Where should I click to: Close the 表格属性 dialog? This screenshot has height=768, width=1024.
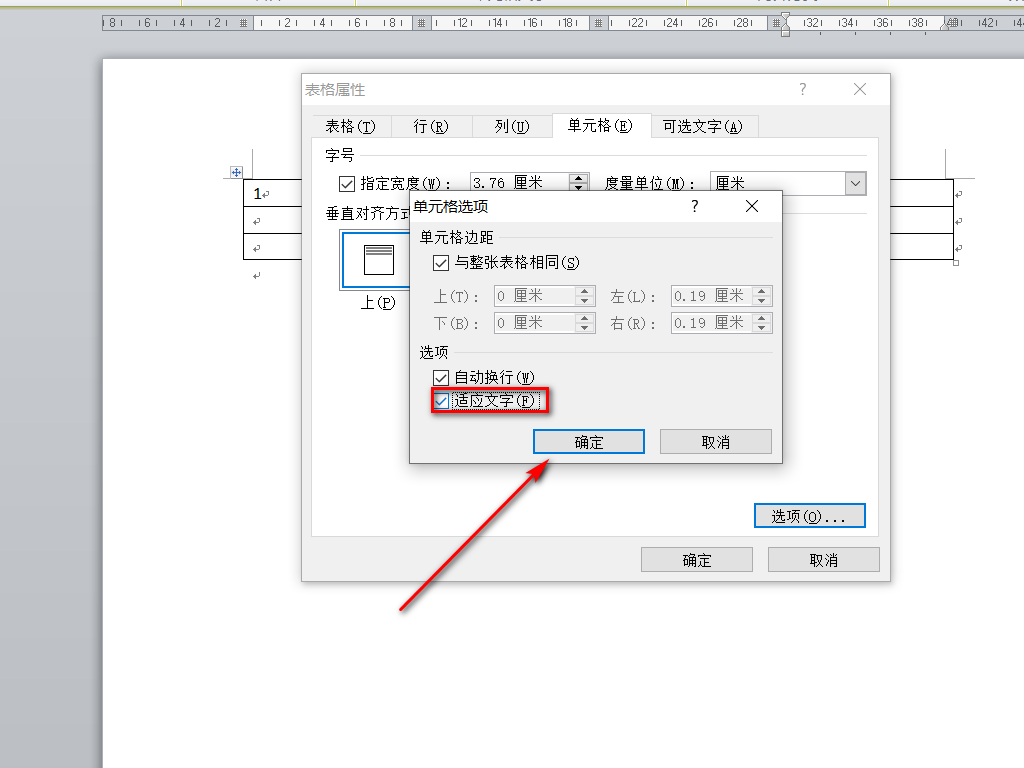tap(860, 89)
